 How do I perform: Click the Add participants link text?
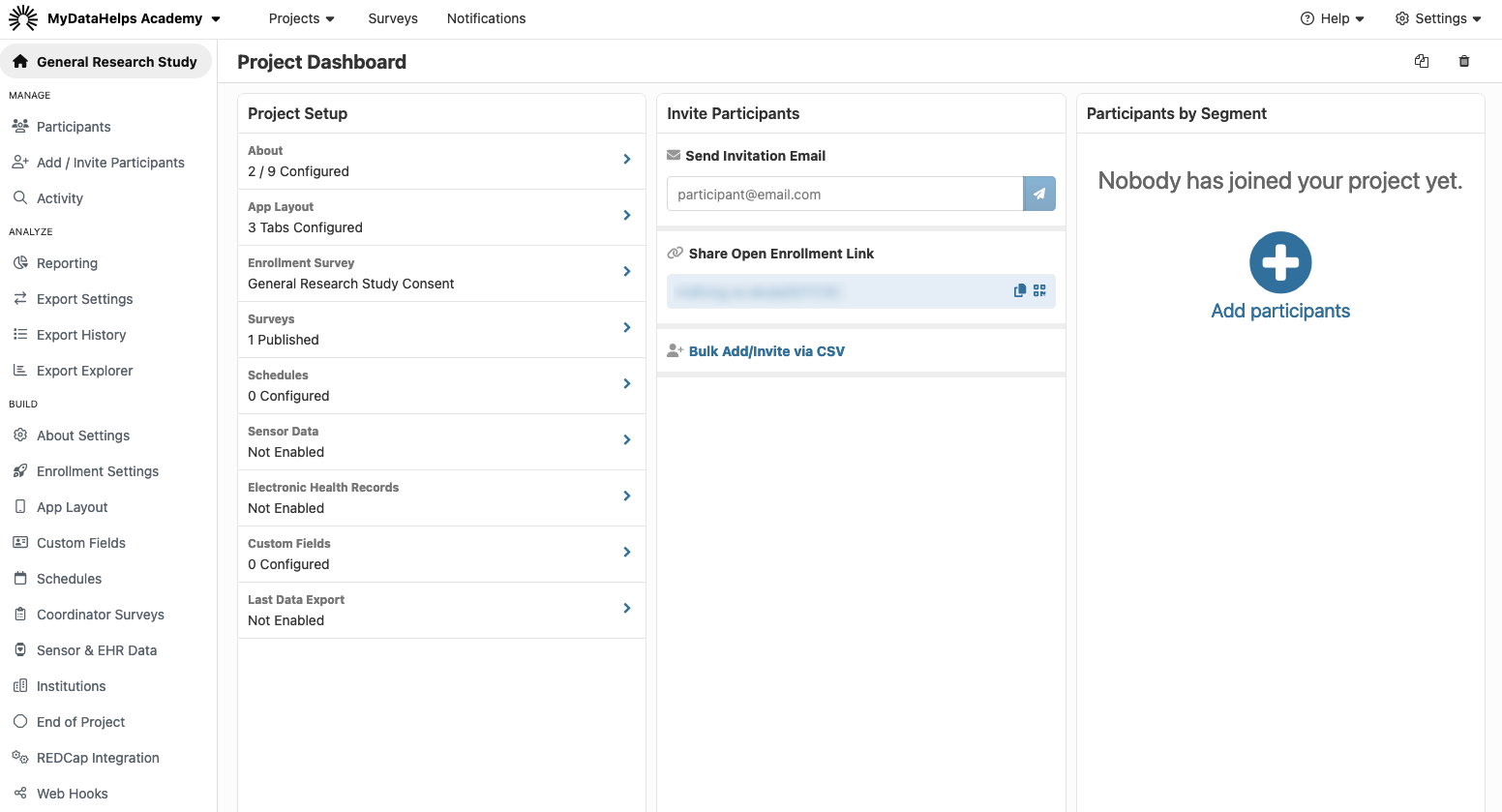1279,311
